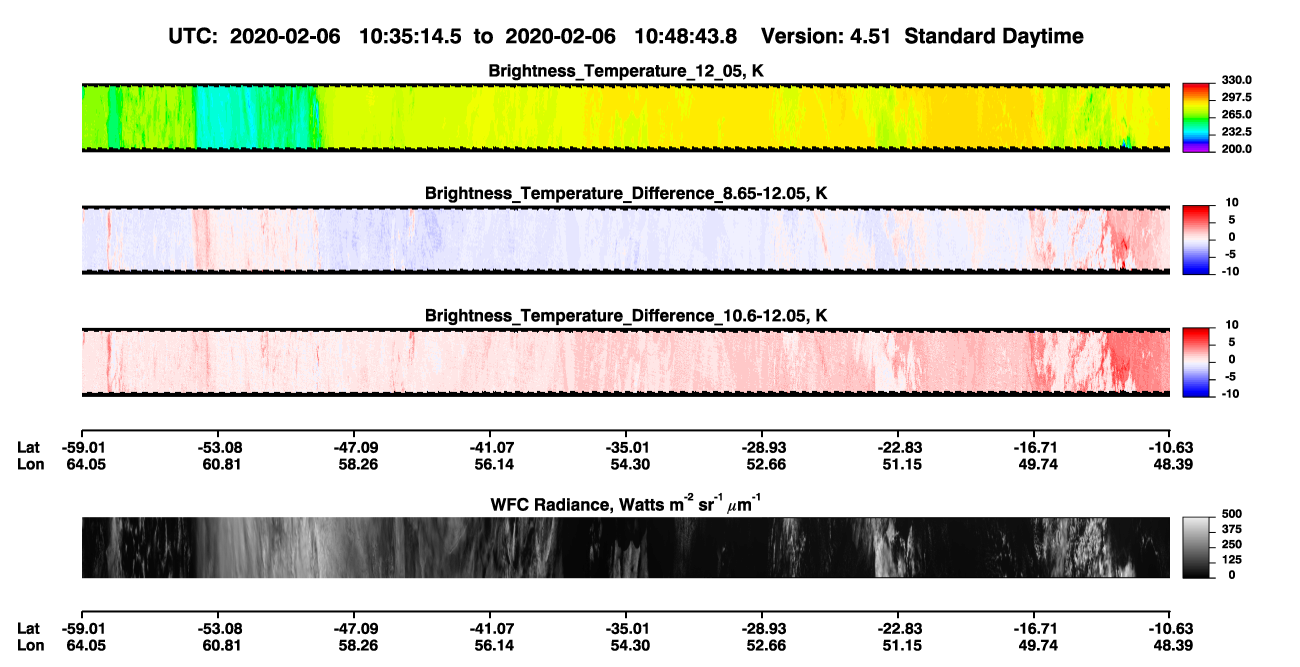Click the 375 radiance colorbar label
The width and height of the screenshot is (1300, 667).
pyautogui.click(x=1231, y=528)
